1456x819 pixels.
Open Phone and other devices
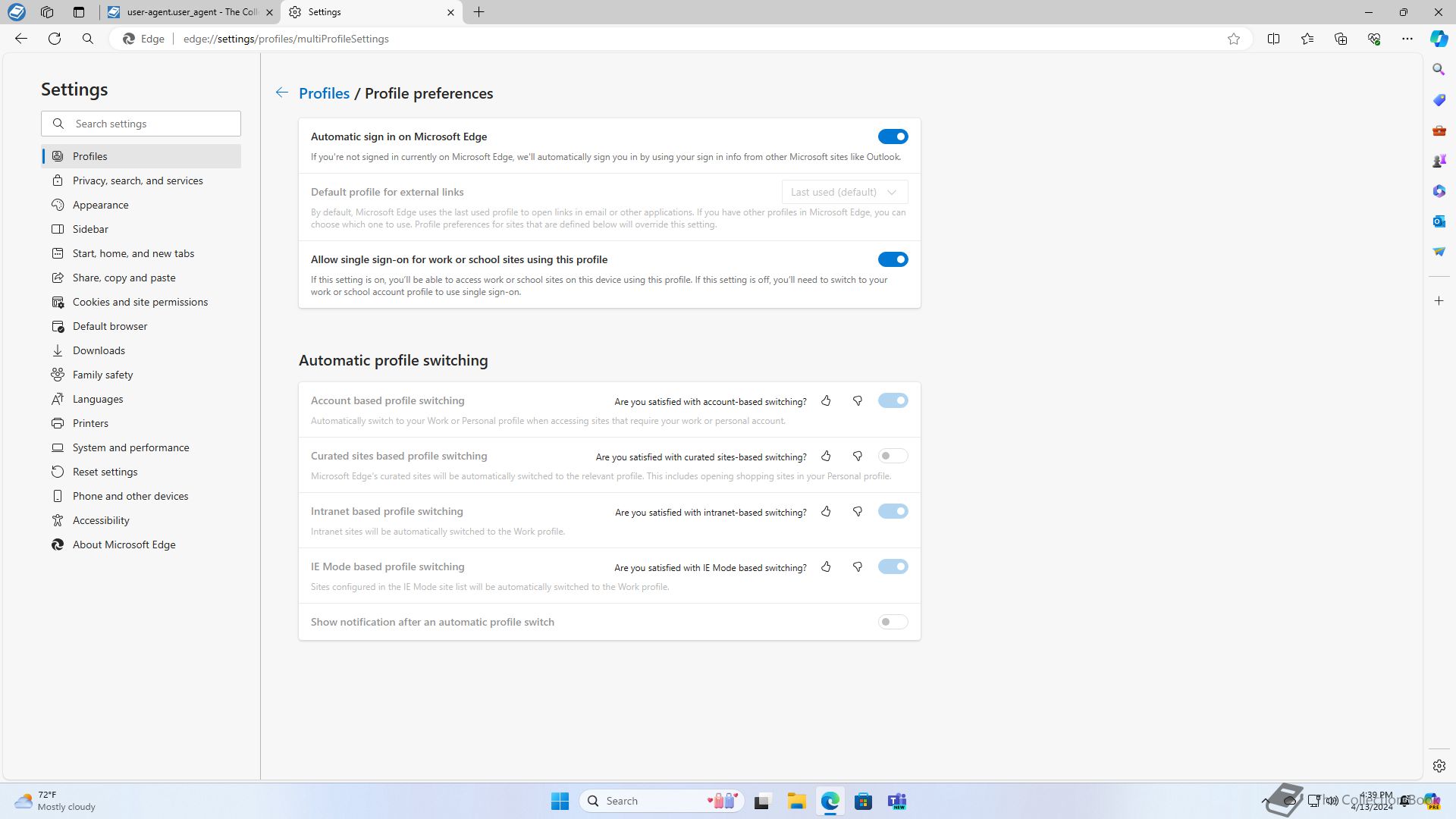141,496
